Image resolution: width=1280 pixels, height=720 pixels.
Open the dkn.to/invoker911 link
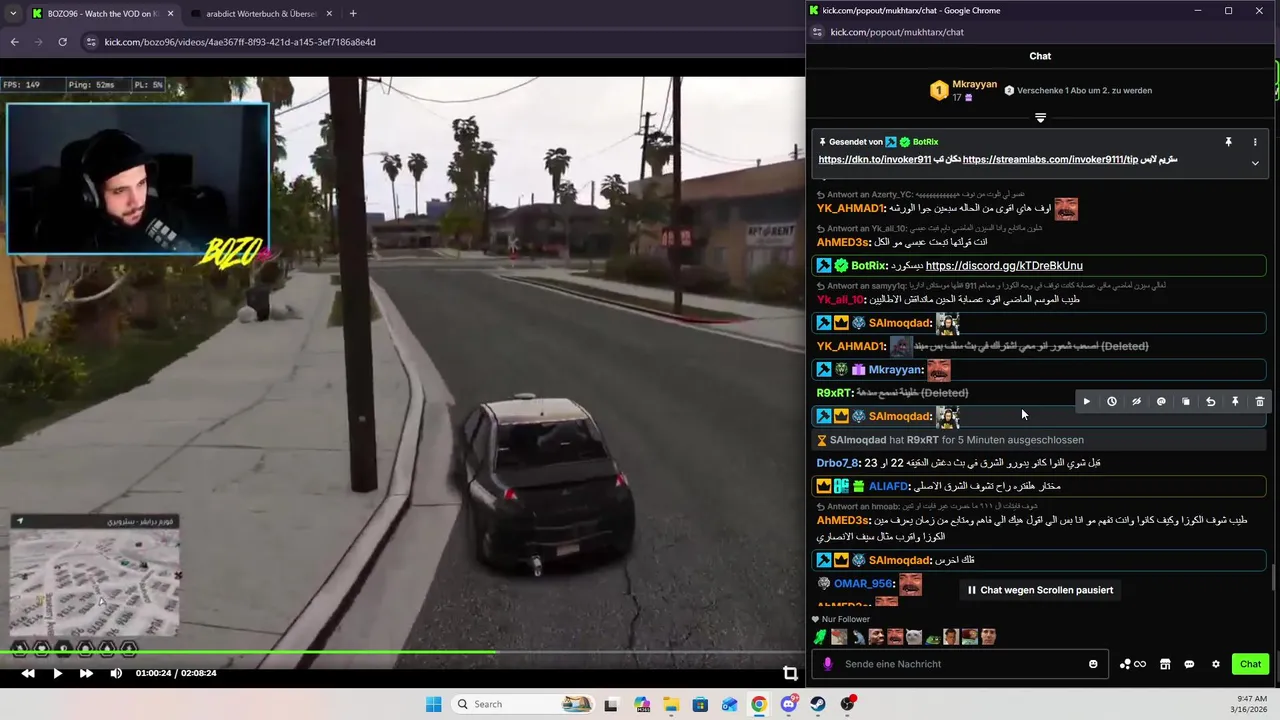pos(875,159)
